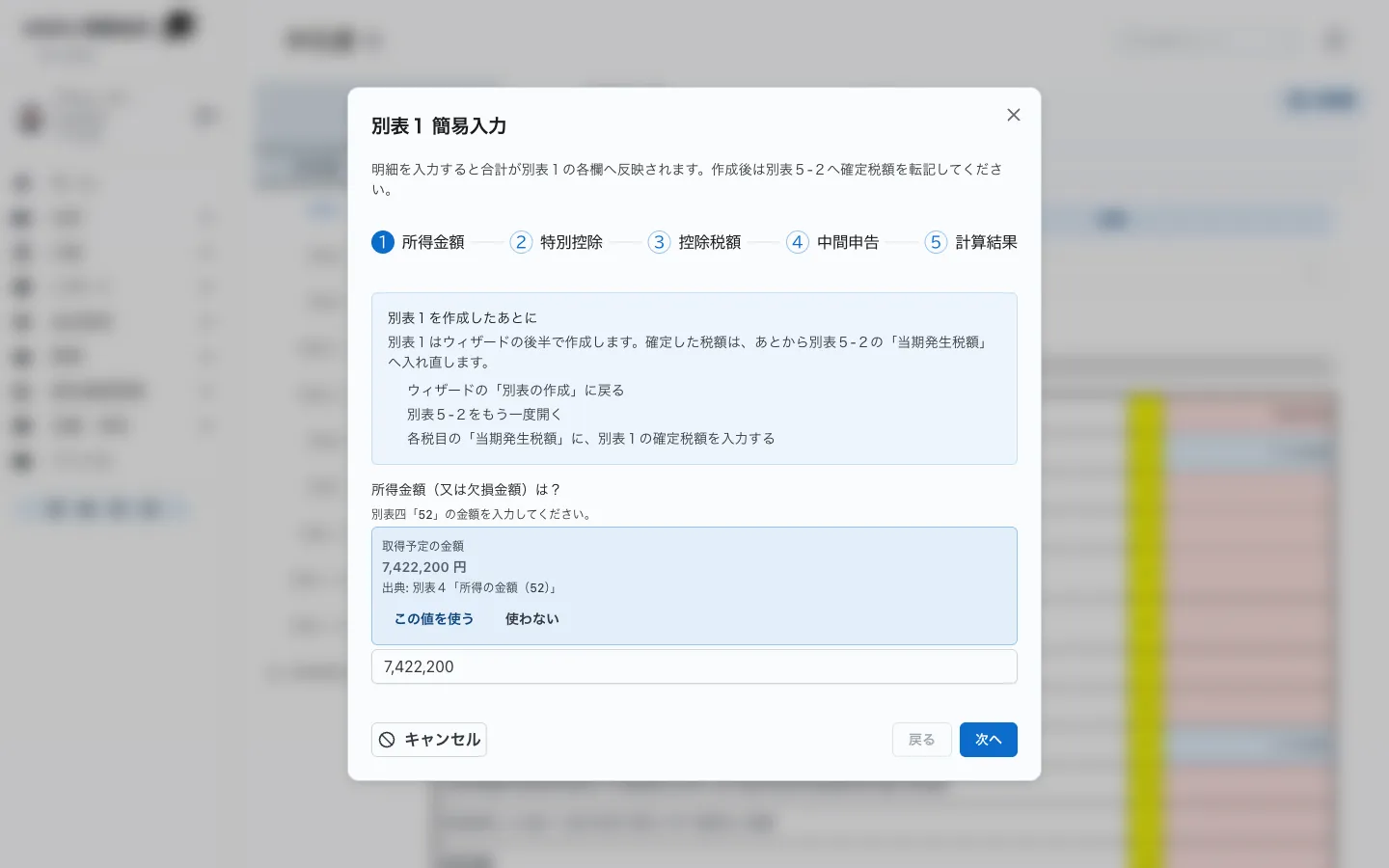Jump to step 2 特別控除
The width and height of the screenshot is (1389, 868).
click(557, 242)
